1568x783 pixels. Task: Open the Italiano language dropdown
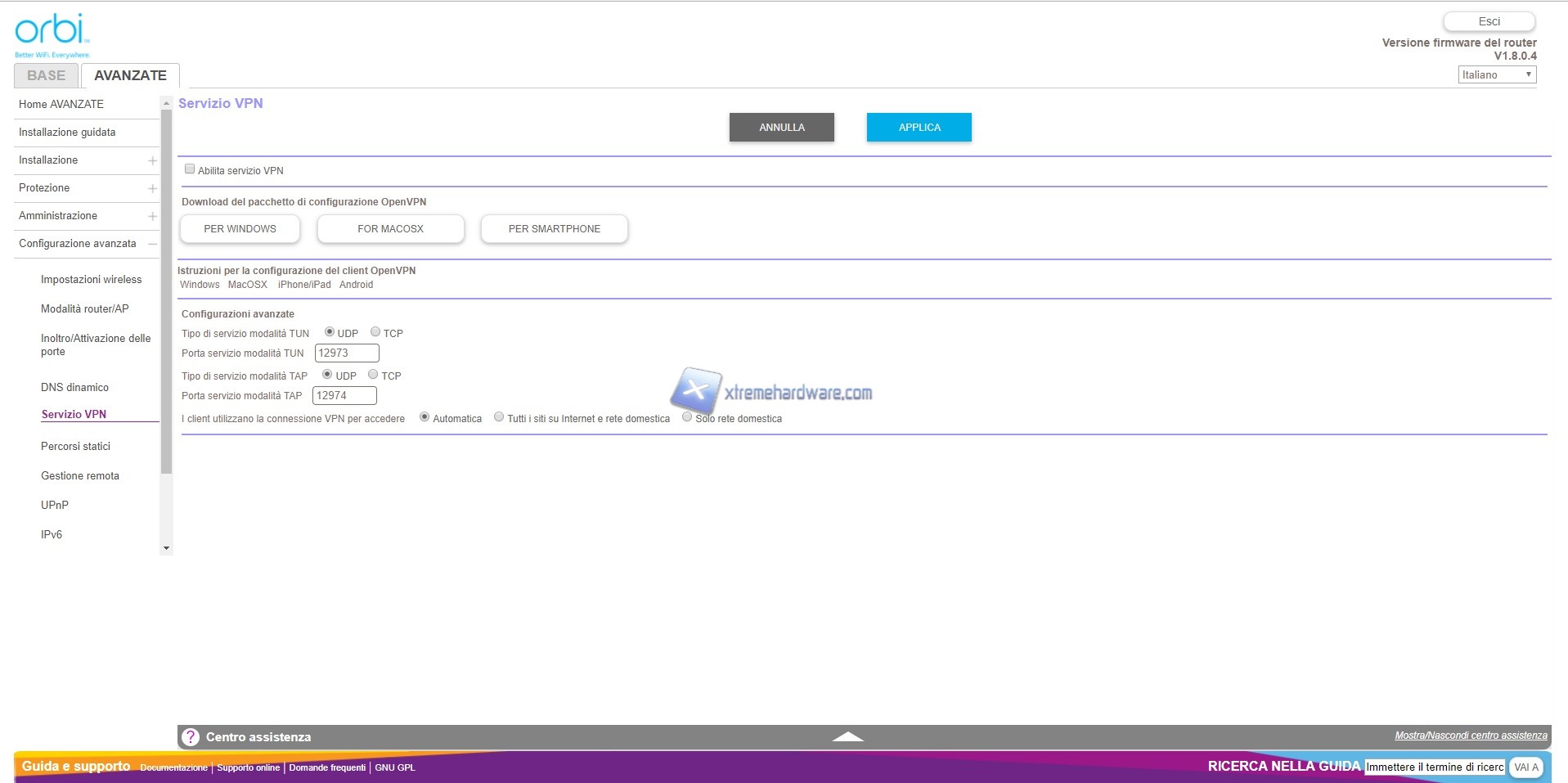1497,74
